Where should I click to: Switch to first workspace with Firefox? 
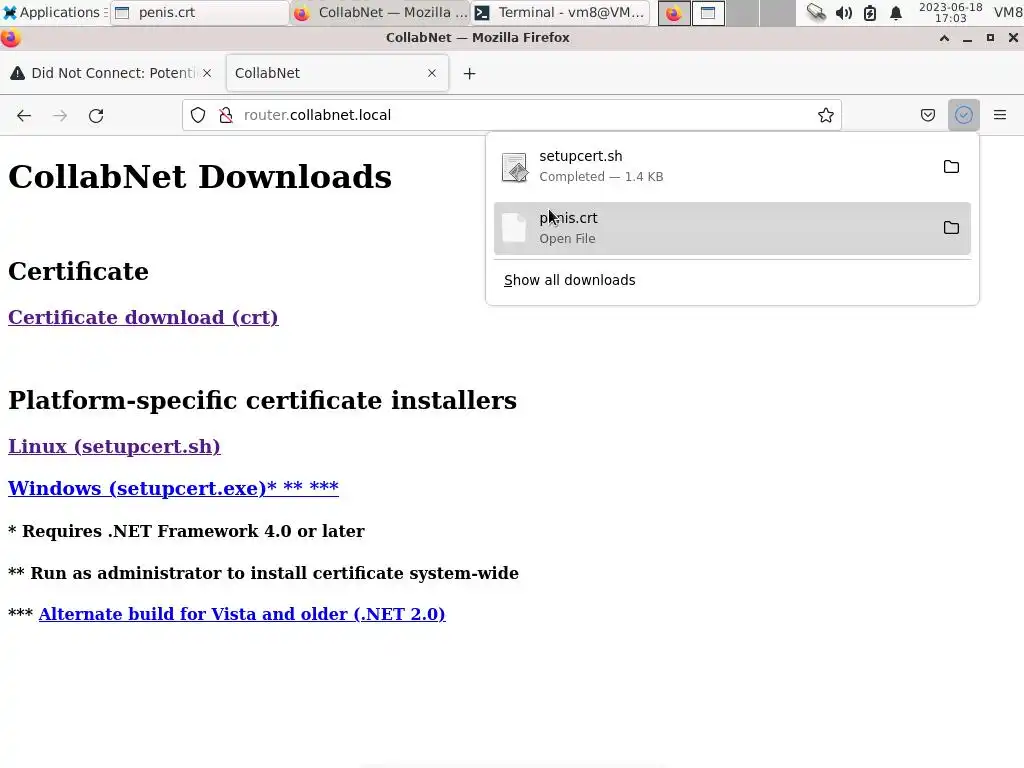pyautogui.click(x=673, y=13)
